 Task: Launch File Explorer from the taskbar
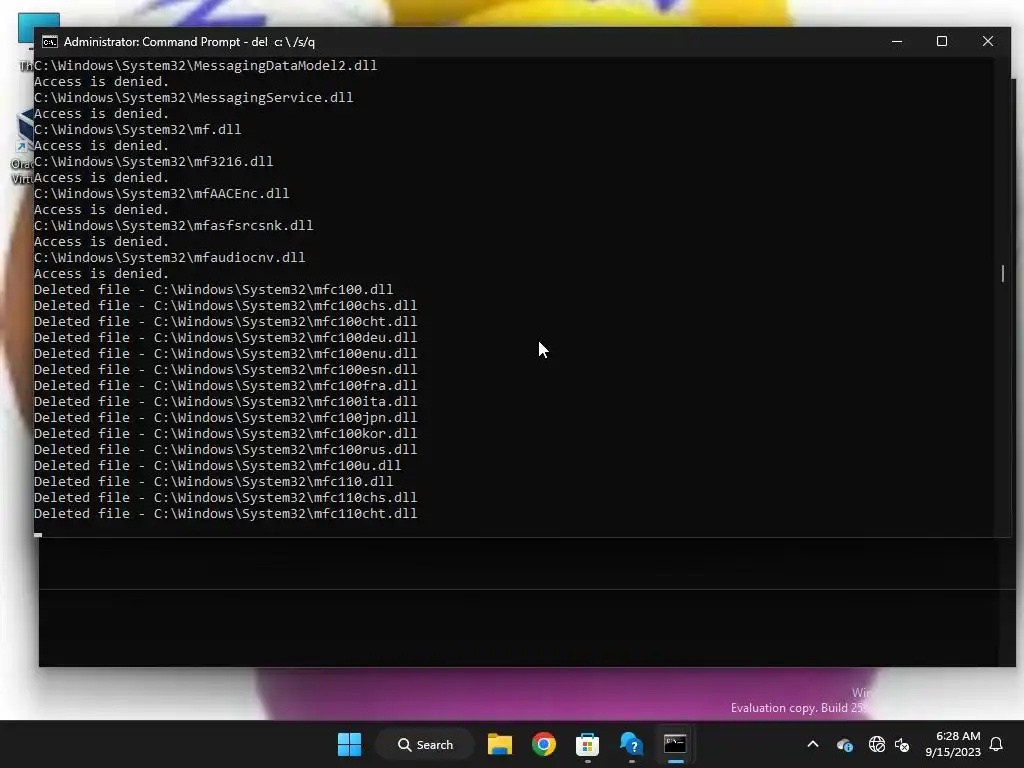point(500,744)
